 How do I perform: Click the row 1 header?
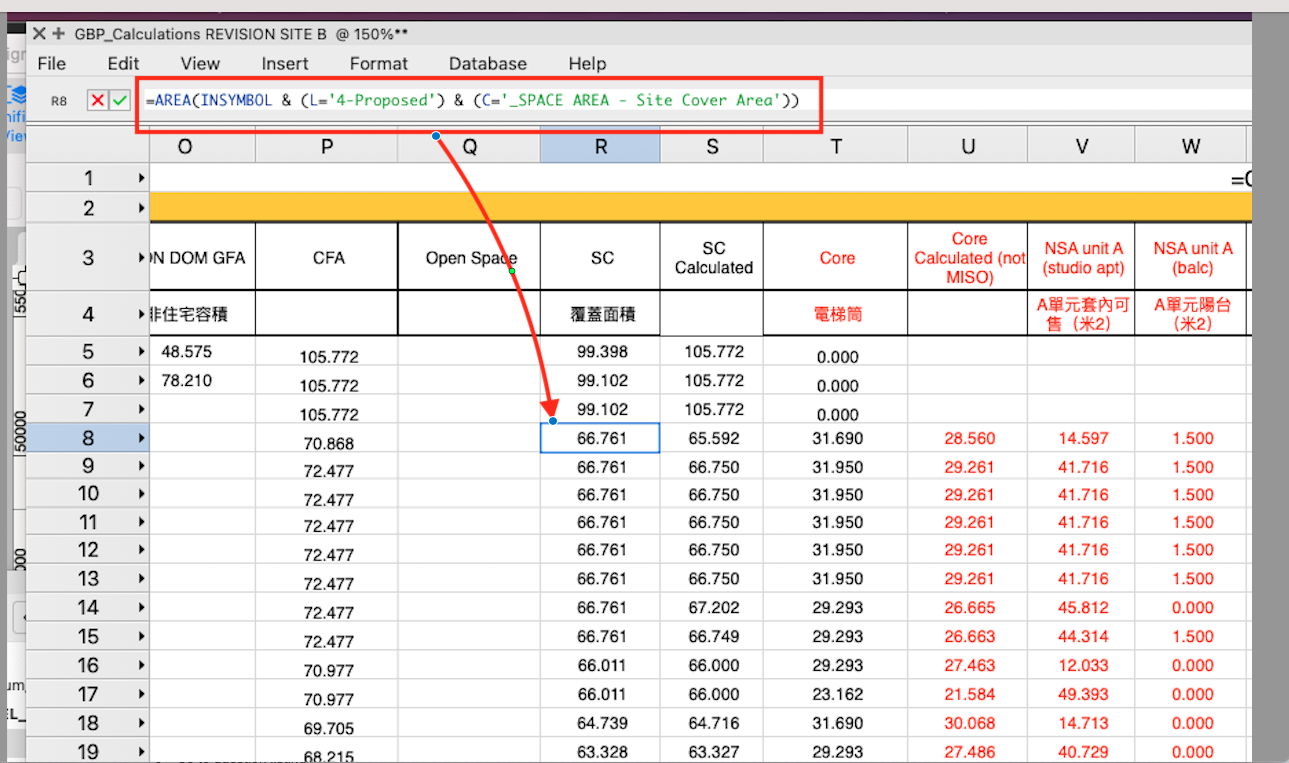point(88,177)
